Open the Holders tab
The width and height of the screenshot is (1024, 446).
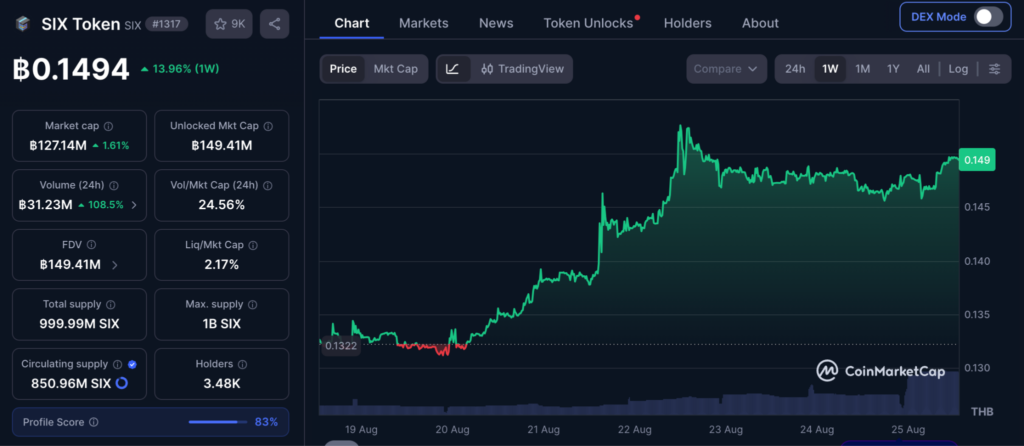[687, 23]
